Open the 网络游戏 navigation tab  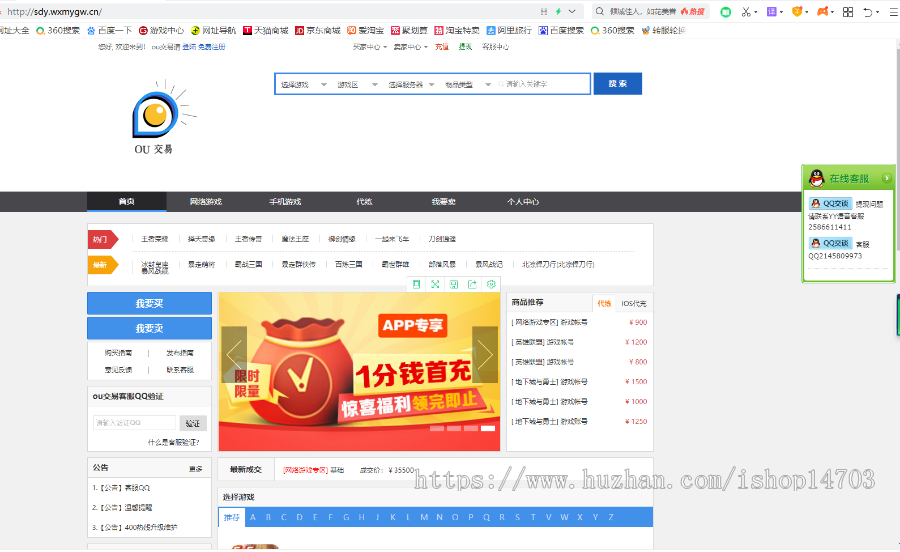206,201
